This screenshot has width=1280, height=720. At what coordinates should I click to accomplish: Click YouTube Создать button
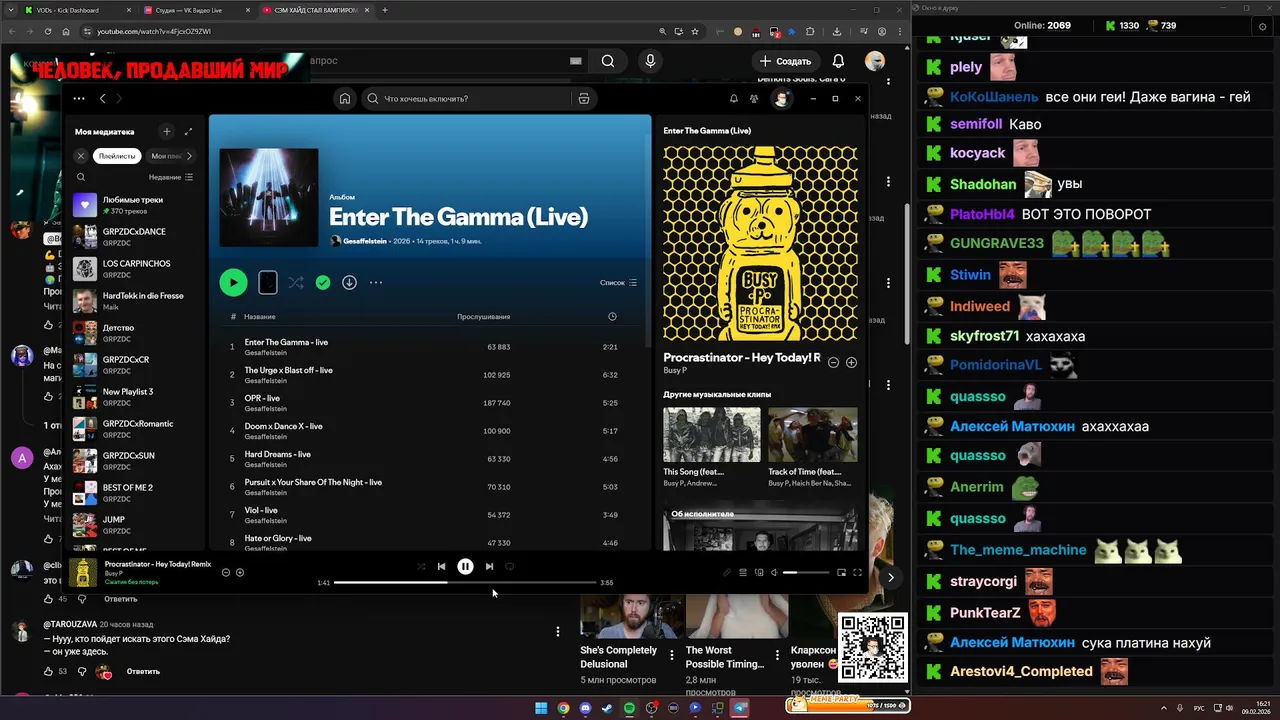(x=785, y=61)
